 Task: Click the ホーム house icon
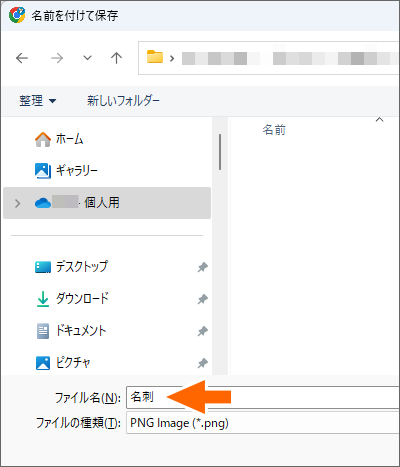click(x=43, y=139)
